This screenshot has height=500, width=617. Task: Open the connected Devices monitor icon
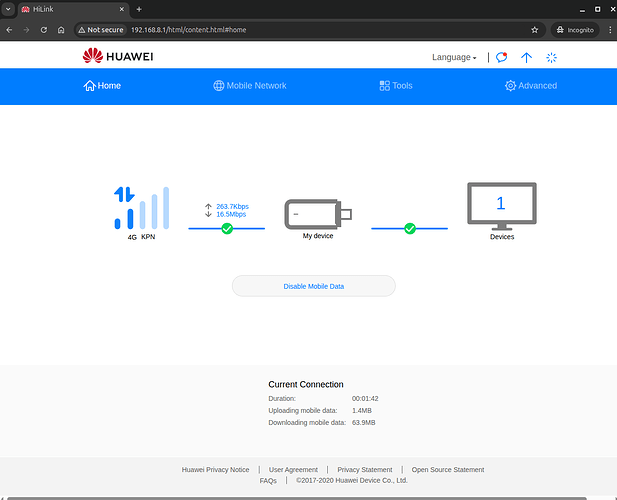coord(501,205)
